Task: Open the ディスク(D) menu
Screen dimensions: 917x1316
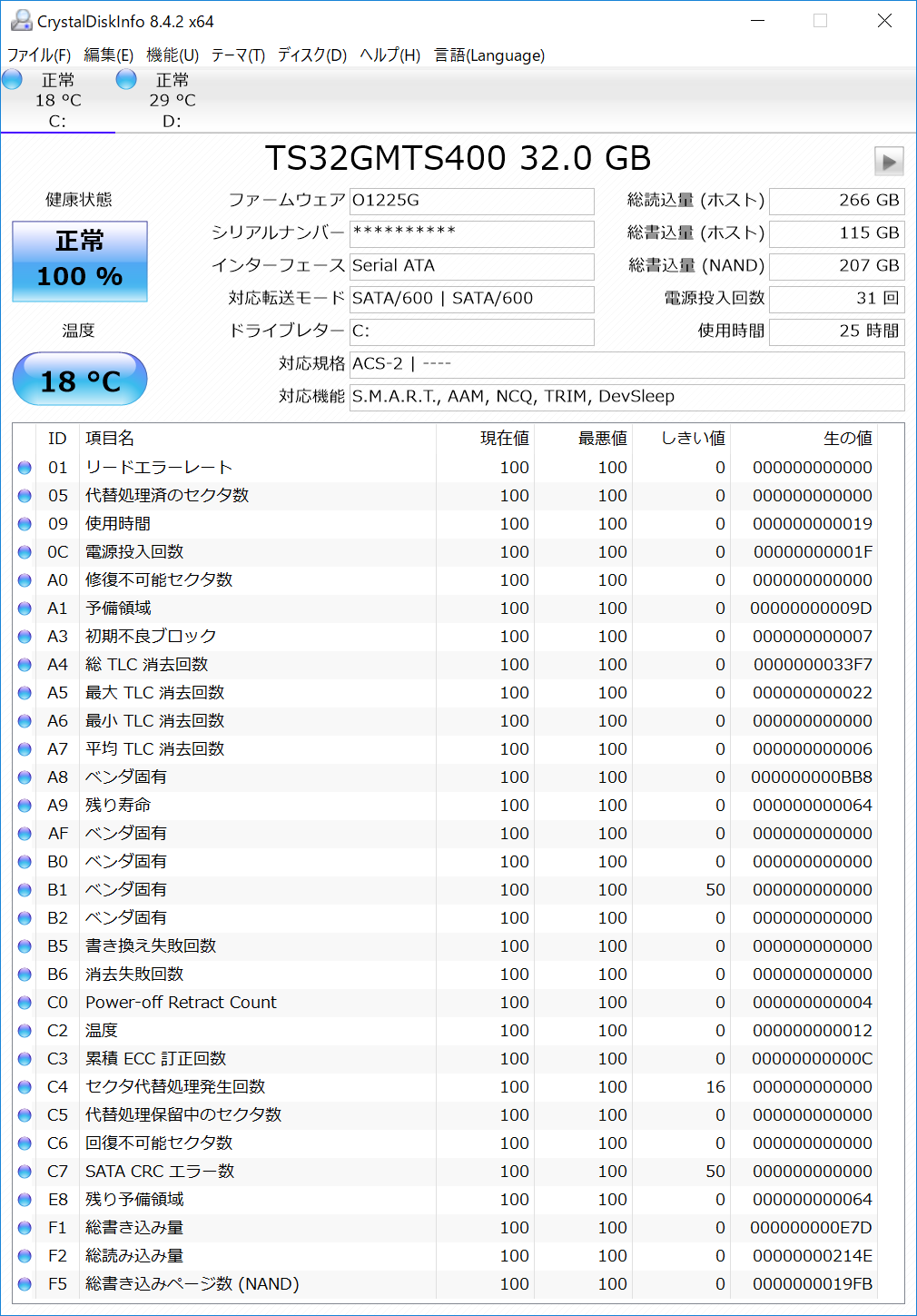Action: coord(312,55)
